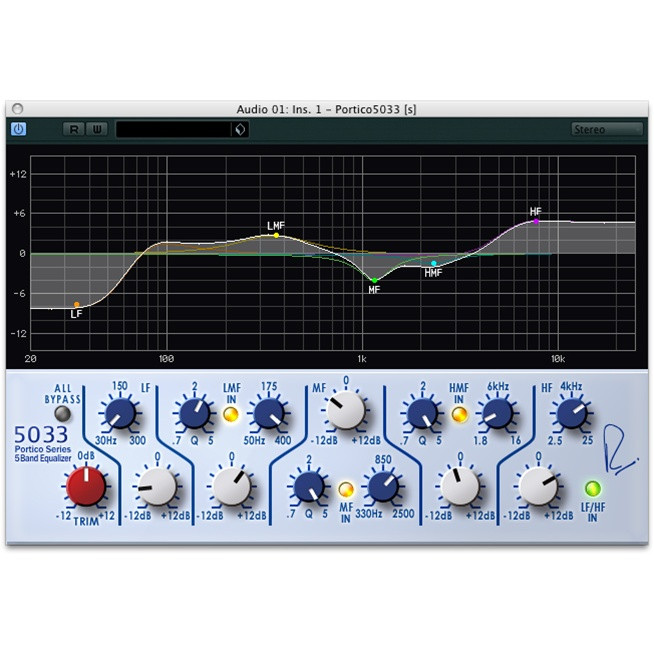The image size is (654, 654).
Task: Click the HMF gain knob
Action: 460,486
